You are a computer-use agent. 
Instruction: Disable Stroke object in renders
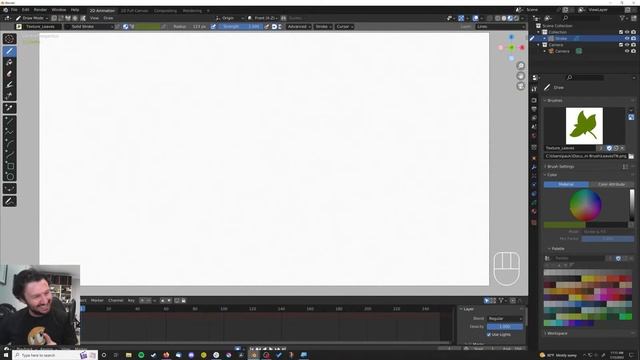633,38
